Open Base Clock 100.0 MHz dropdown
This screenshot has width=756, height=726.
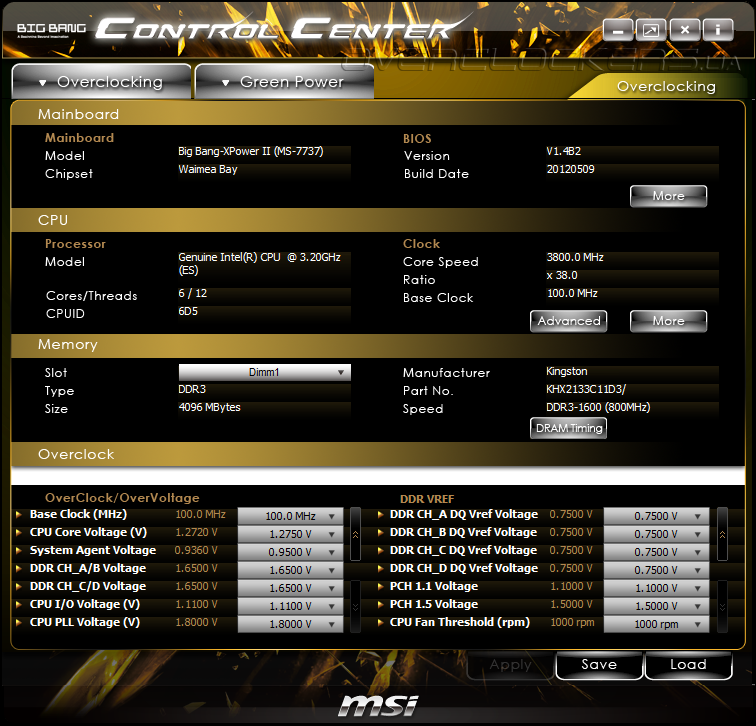(290, 516)
